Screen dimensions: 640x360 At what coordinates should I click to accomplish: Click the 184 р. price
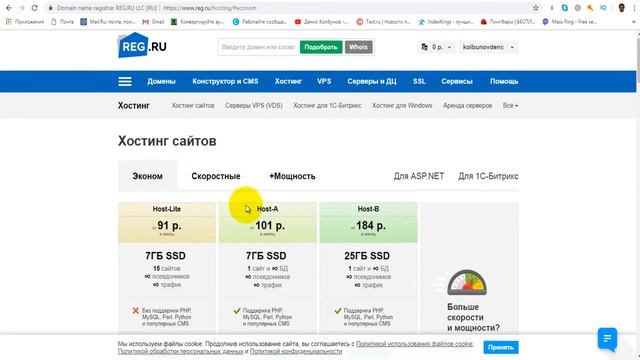pos(371,225)
